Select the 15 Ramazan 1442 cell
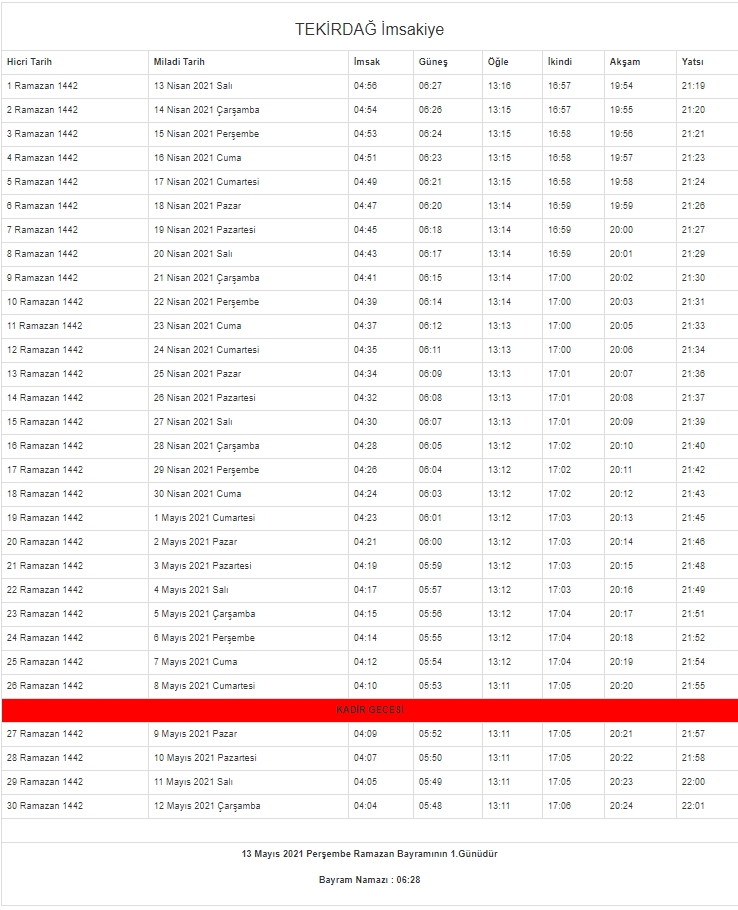The width and height of the screenshot is (738, 910). [x=44, y=422]
